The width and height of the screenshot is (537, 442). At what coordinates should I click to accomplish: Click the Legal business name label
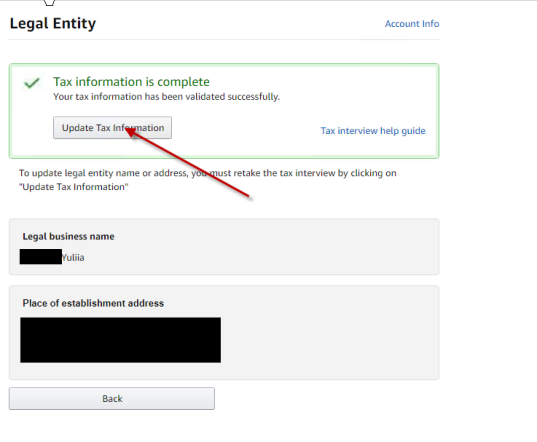(68, 237)
